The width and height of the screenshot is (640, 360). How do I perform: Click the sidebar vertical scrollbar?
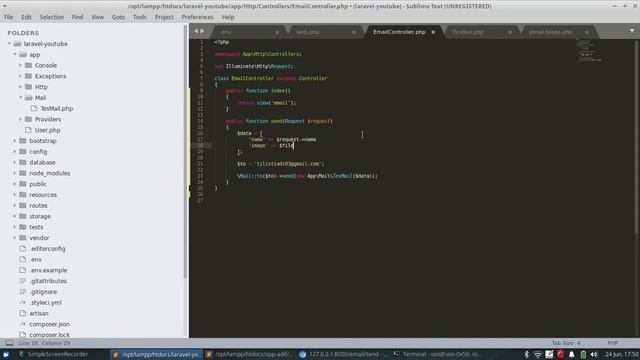tap(185, 151)
